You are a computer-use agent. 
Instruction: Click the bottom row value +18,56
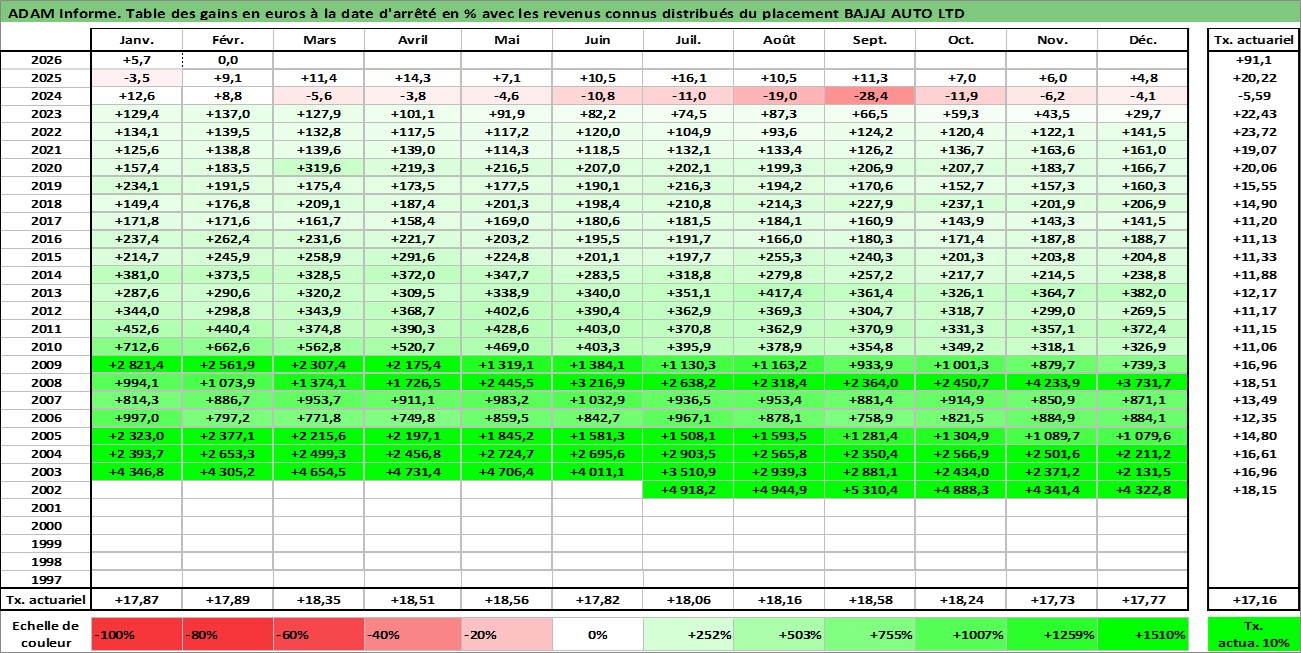(507, 600)
